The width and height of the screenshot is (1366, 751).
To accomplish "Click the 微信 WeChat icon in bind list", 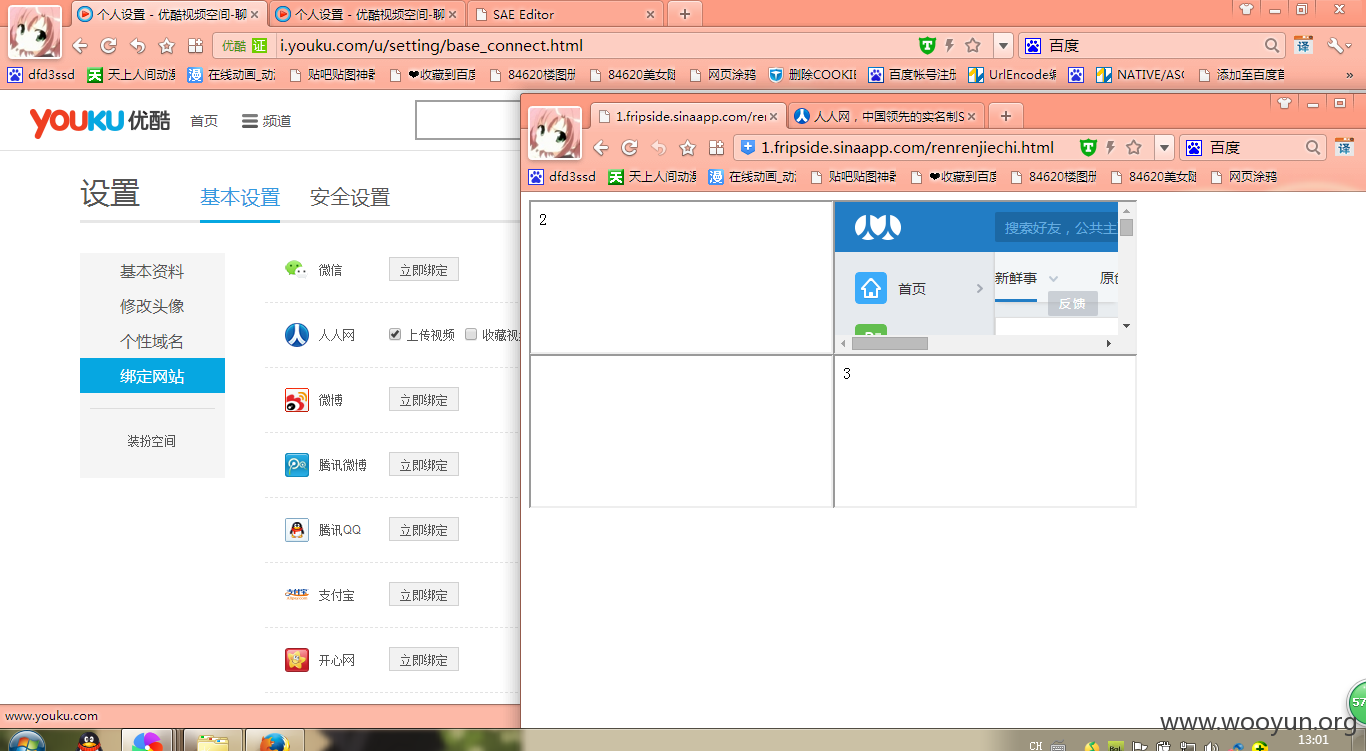I will [297, 269].
